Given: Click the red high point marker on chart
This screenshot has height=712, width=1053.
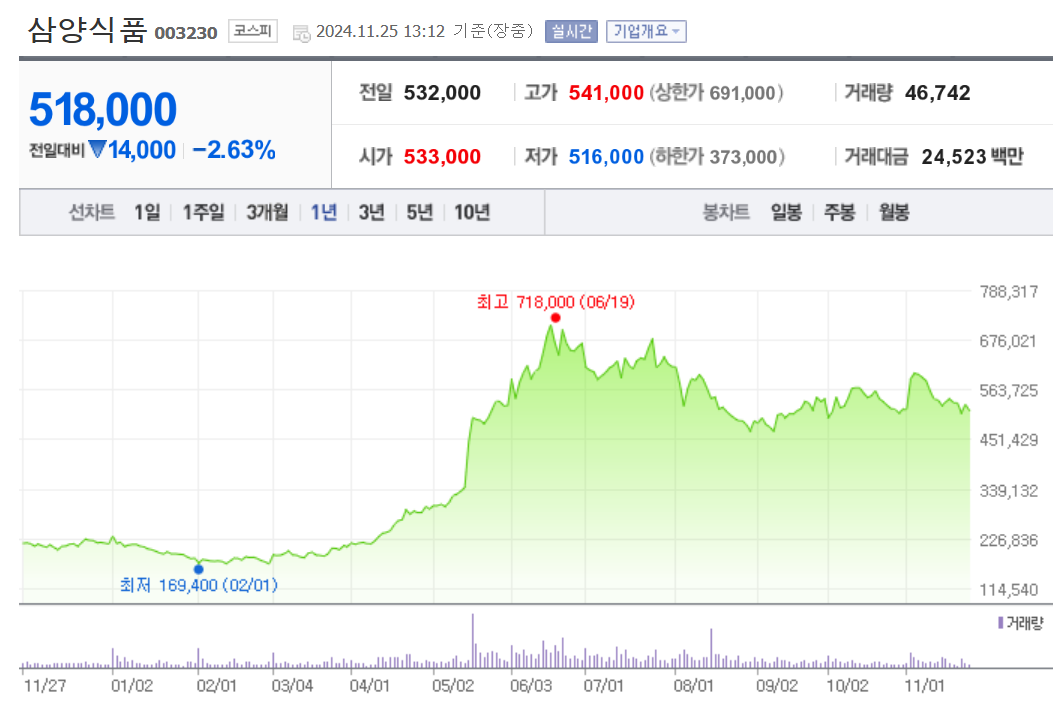Looking at the screenshot, I should (555, 318).
